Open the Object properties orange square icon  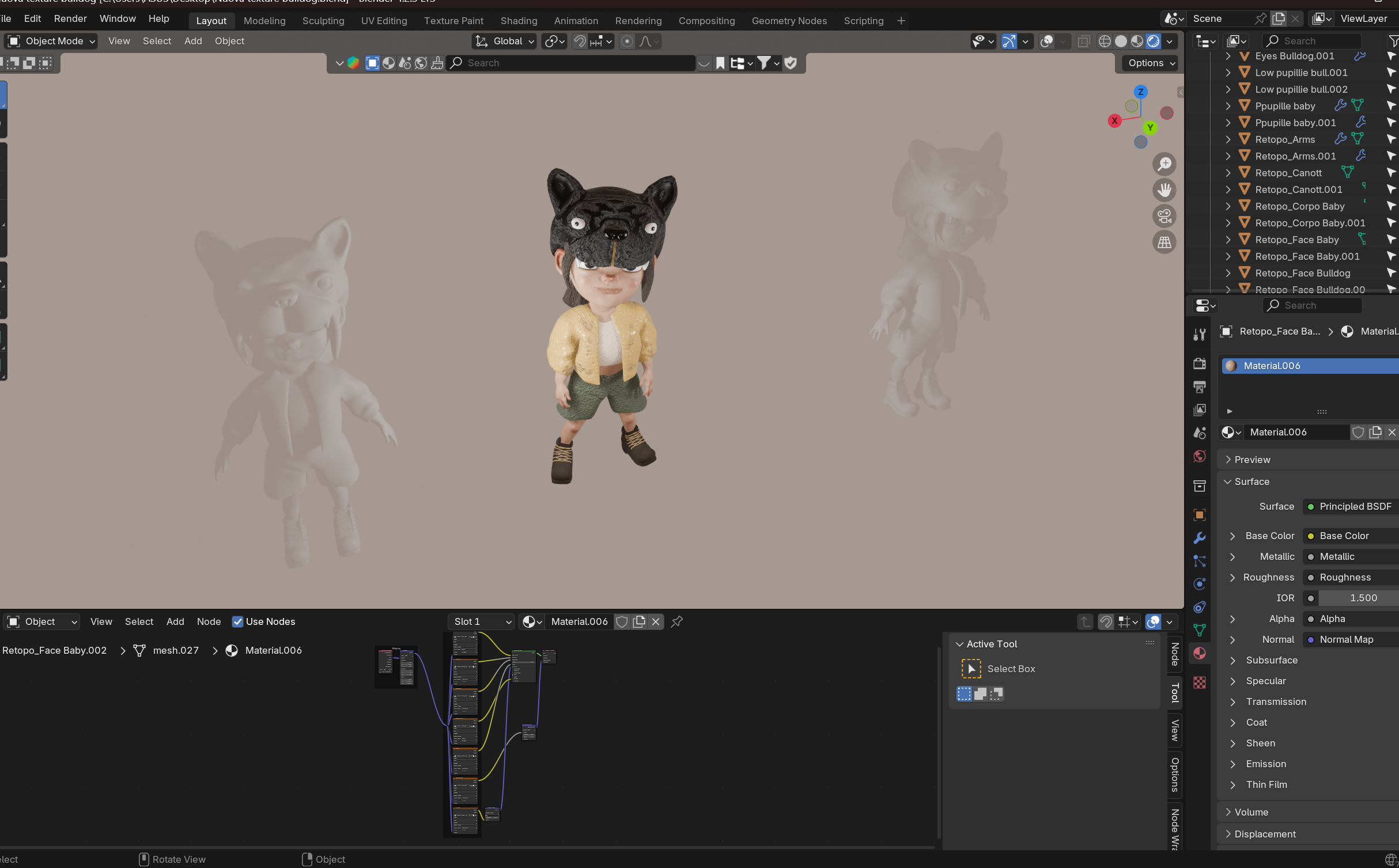click(1200, 514)
